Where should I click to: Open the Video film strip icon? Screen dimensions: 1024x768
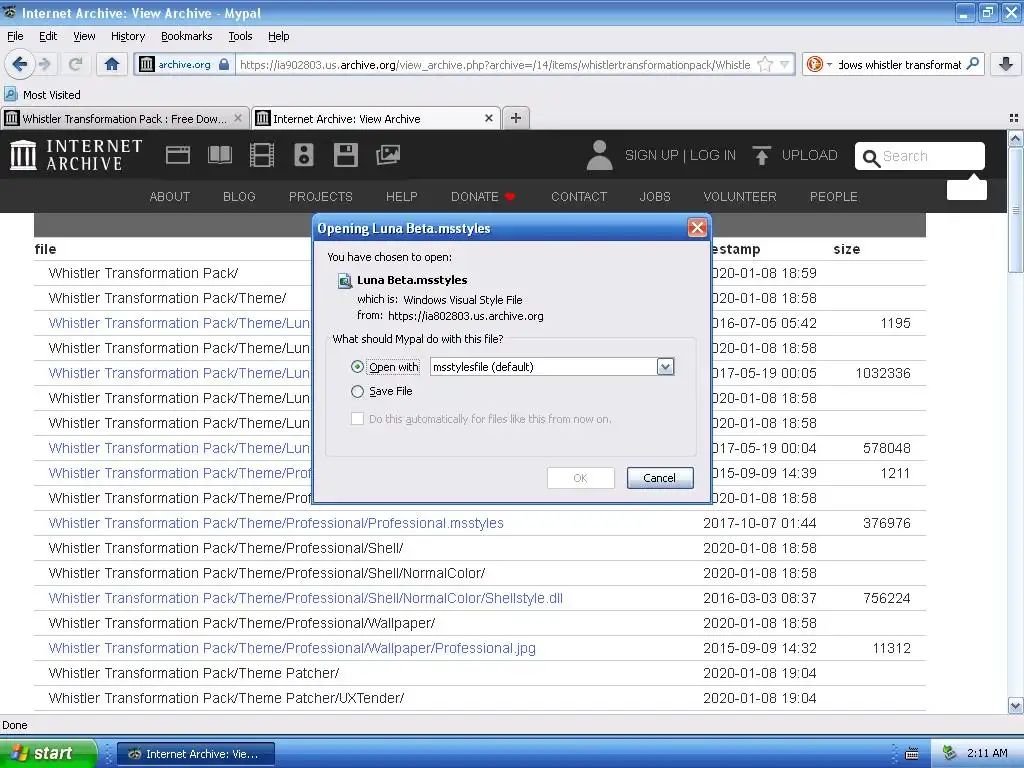tap(262, 155)
